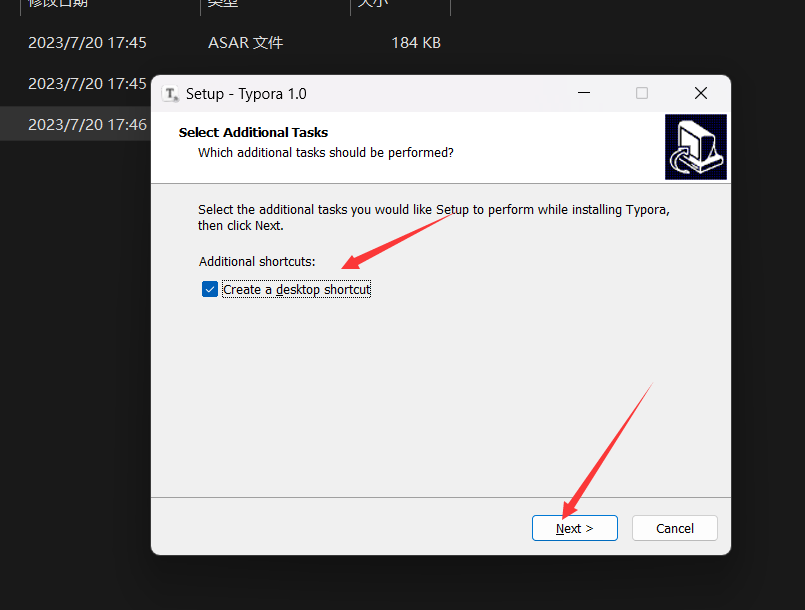Click the Additional shortcuts label
The height and width of the screenshot is (610, 805).
click(x=257, y=261)
